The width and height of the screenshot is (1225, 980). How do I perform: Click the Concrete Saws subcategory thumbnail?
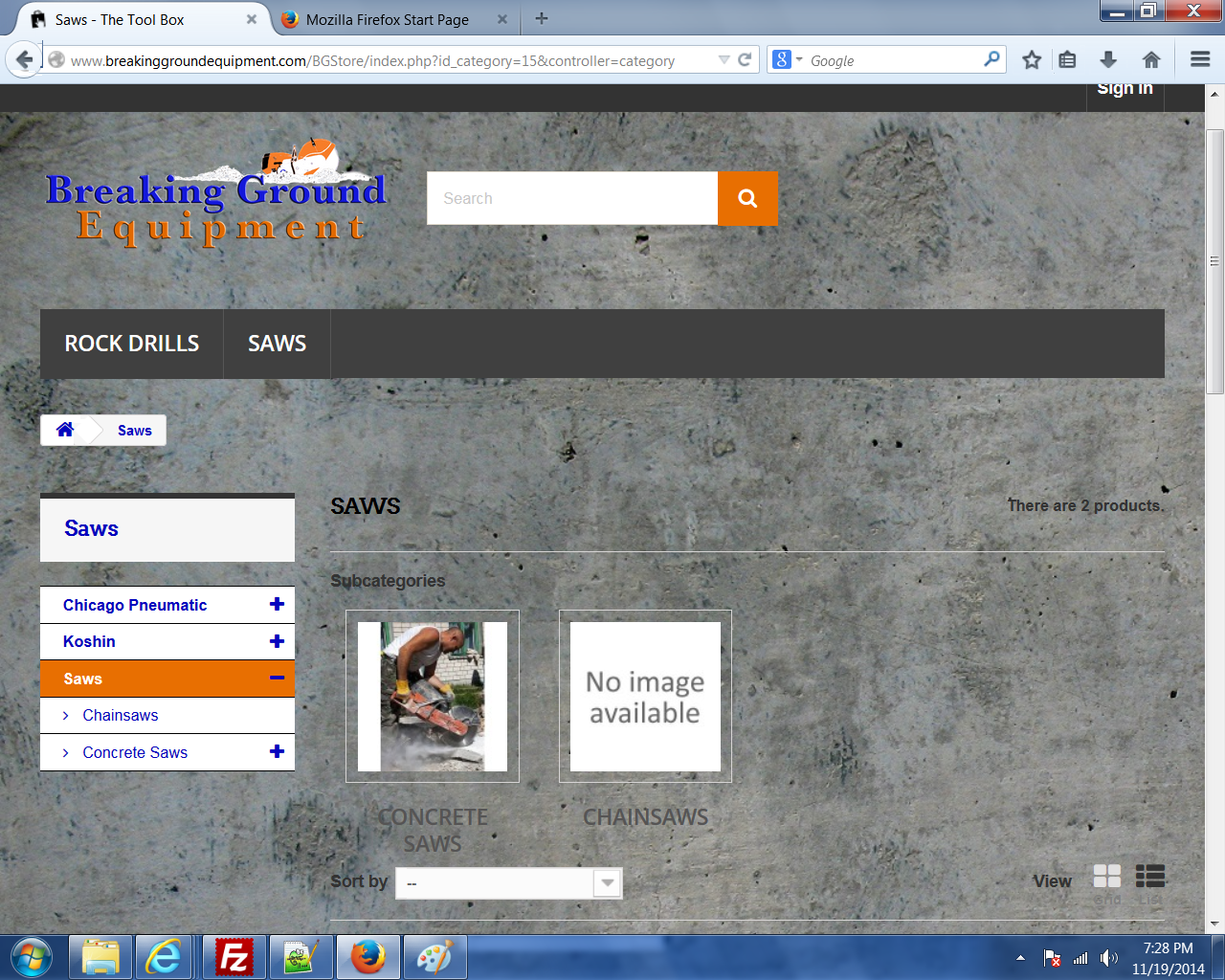[433, 697]
